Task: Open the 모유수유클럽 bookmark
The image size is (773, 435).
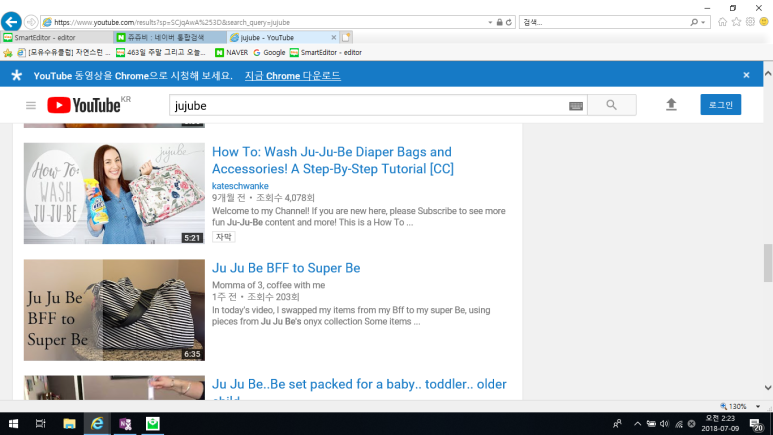Action: tap(64, 52)
